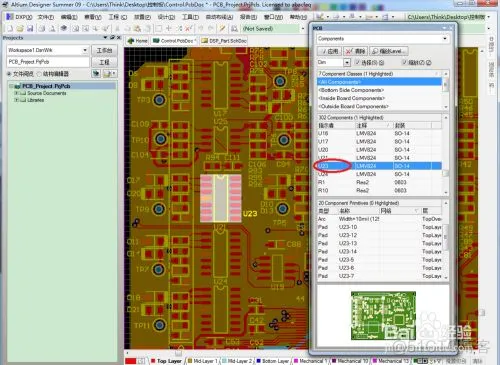Open the Components mode dropdown in the PCB panel
Image resolution: width=500 pixels, height=365 pixels.
click(445, 39)
